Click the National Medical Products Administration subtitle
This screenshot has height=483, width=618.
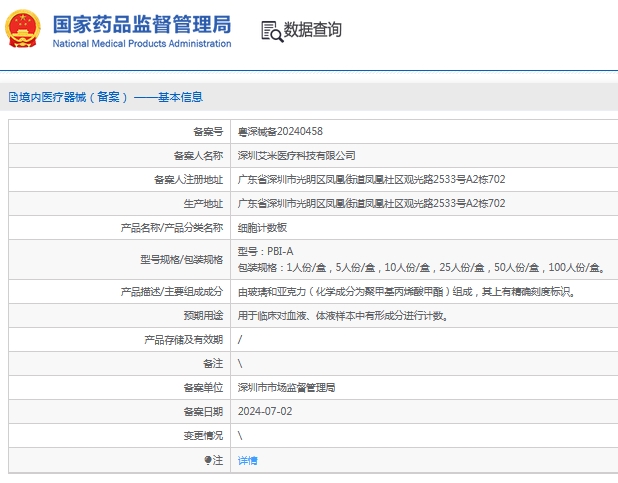coord(142,43)
